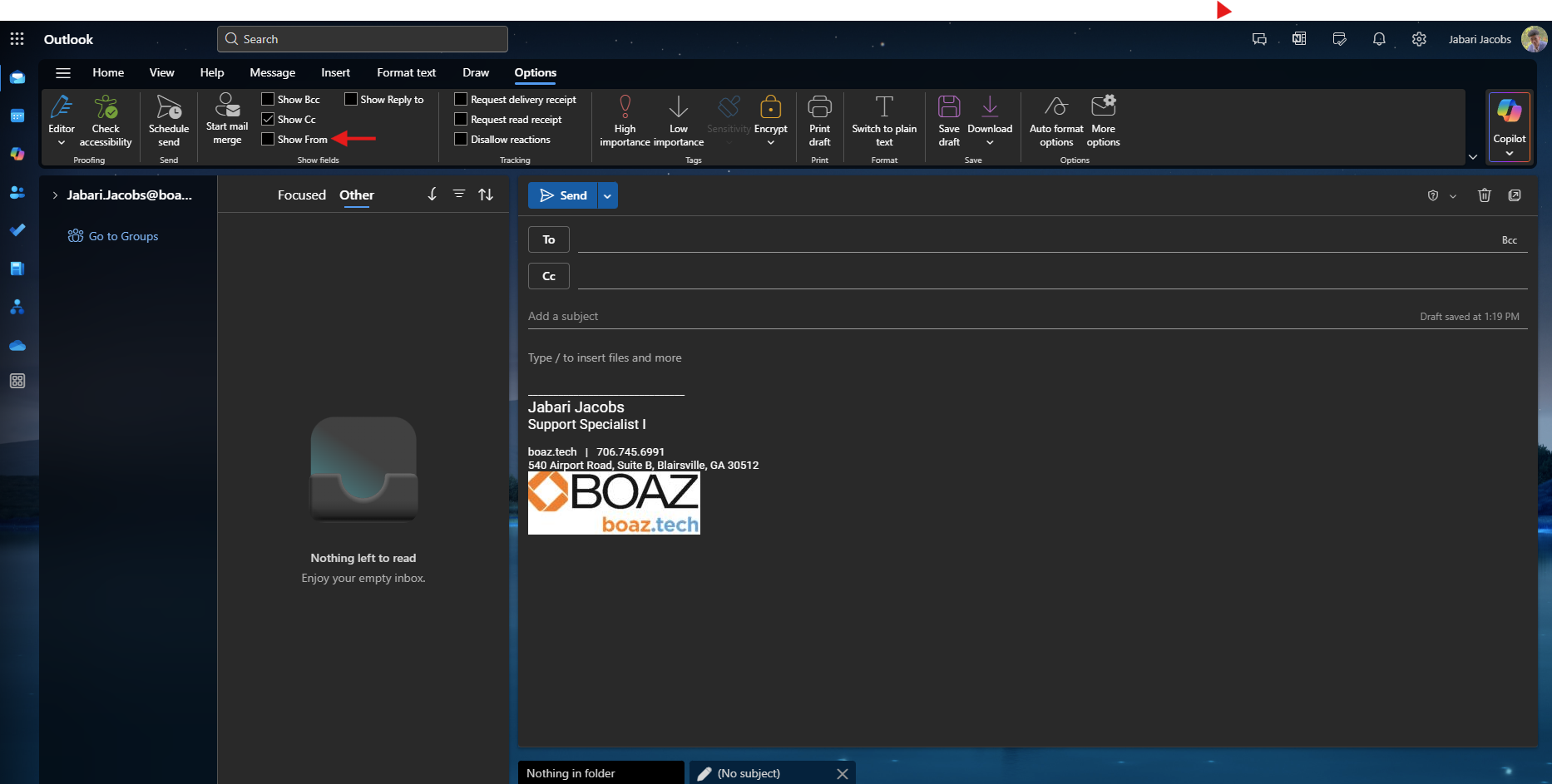Click the To recipients button
Viewport: 1552px width, 784px height.
[549, 239]
